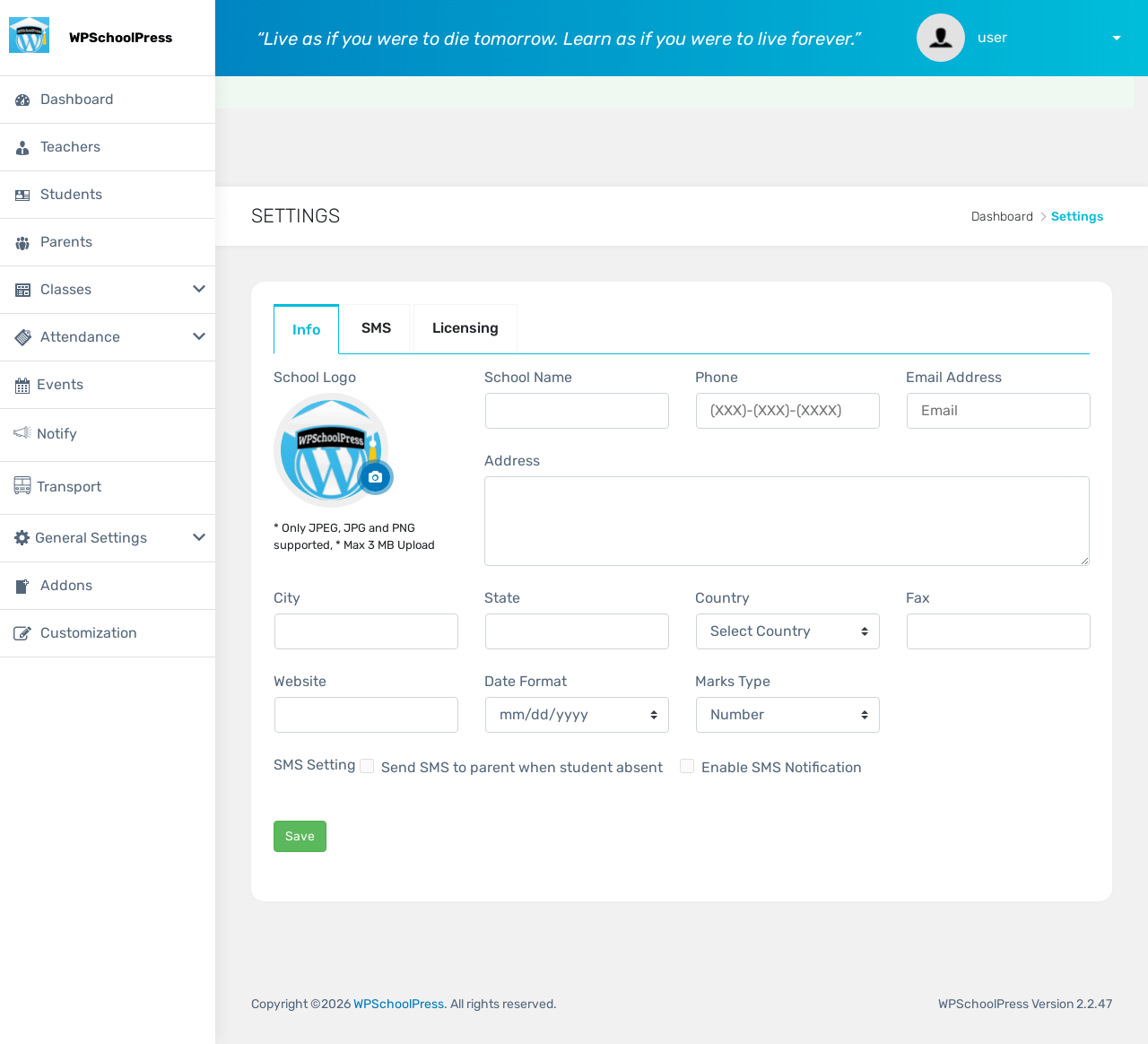The width and height of the screenshot is (1148, 1044).
Task: Click the Events calendar icon
Action: coord(22,386)
